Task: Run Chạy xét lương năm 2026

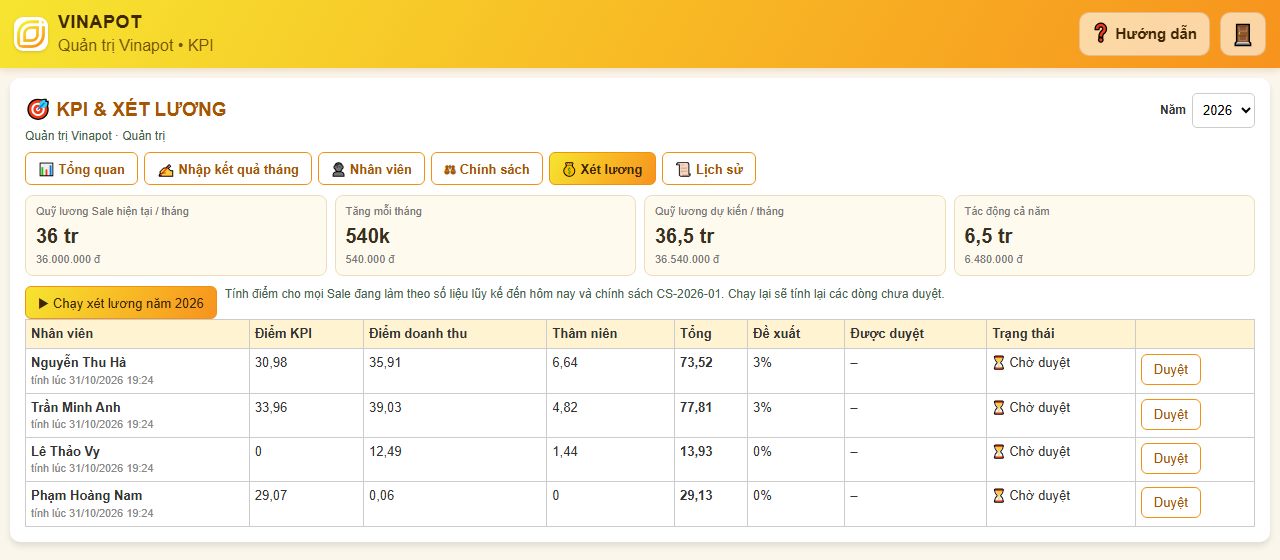Action: pyautogui.click(x=121, y=303)
